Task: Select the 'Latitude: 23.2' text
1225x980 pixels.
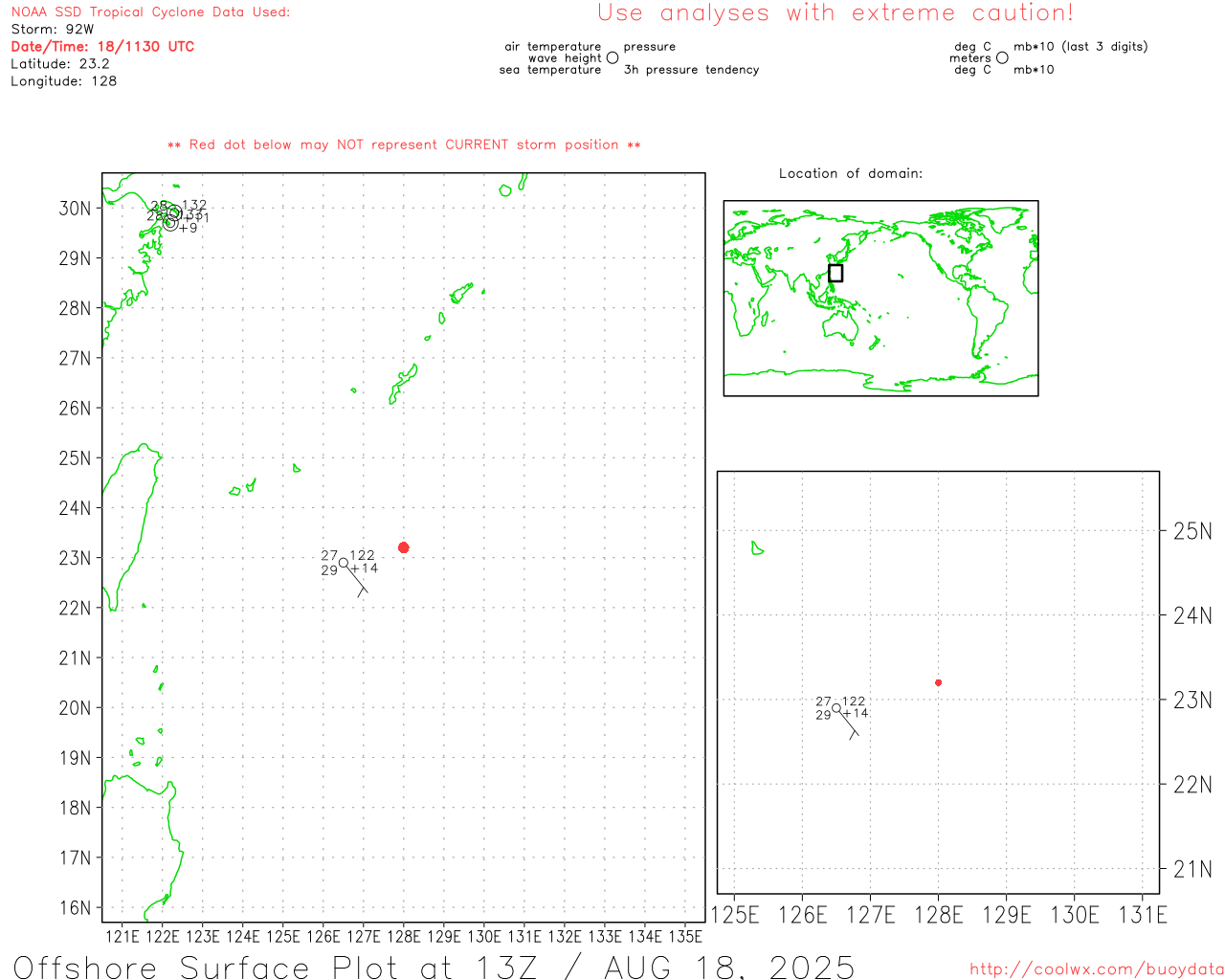Action: (60, 64)
